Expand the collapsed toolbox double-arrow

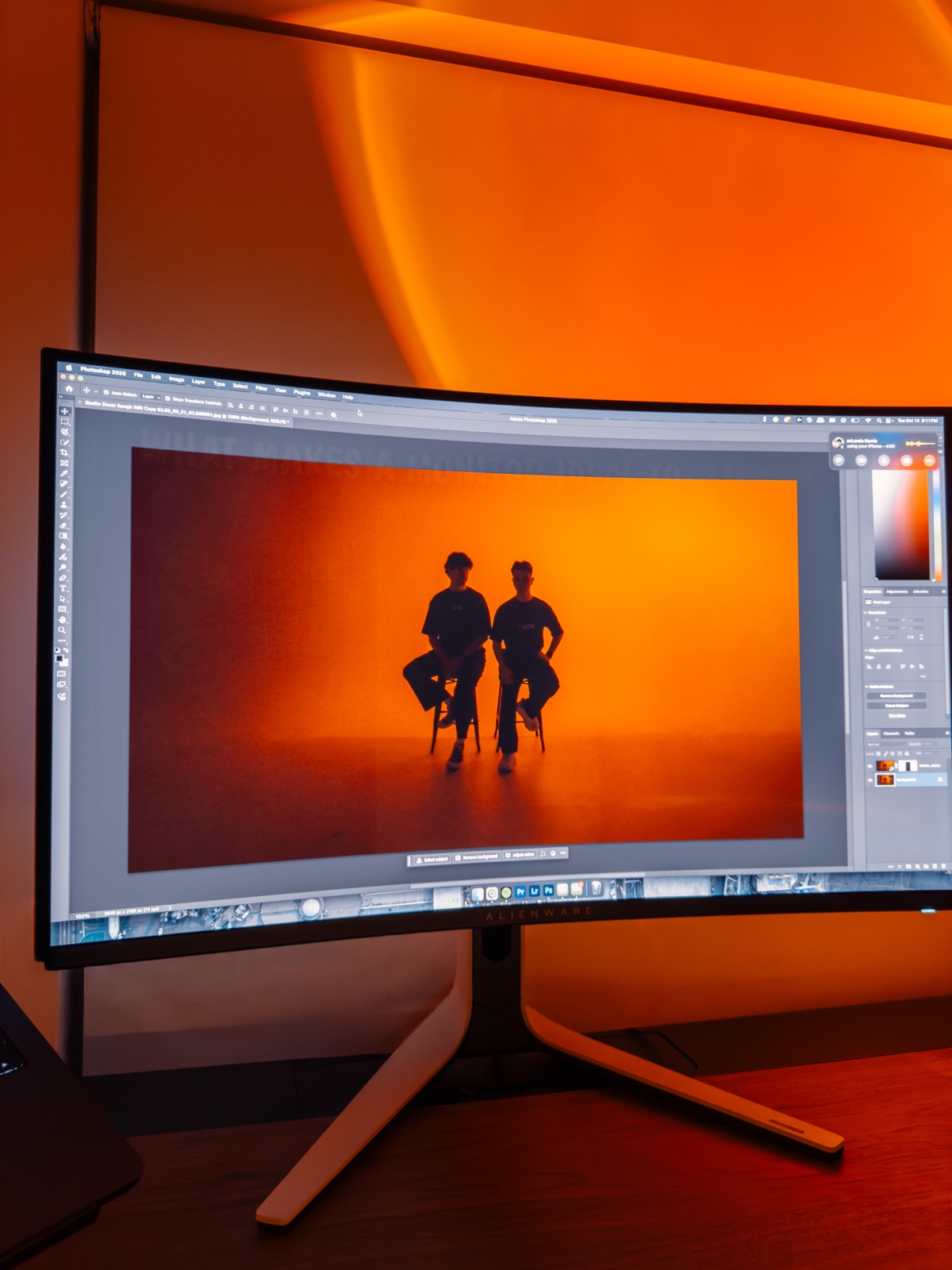click(x=61, y=396)
